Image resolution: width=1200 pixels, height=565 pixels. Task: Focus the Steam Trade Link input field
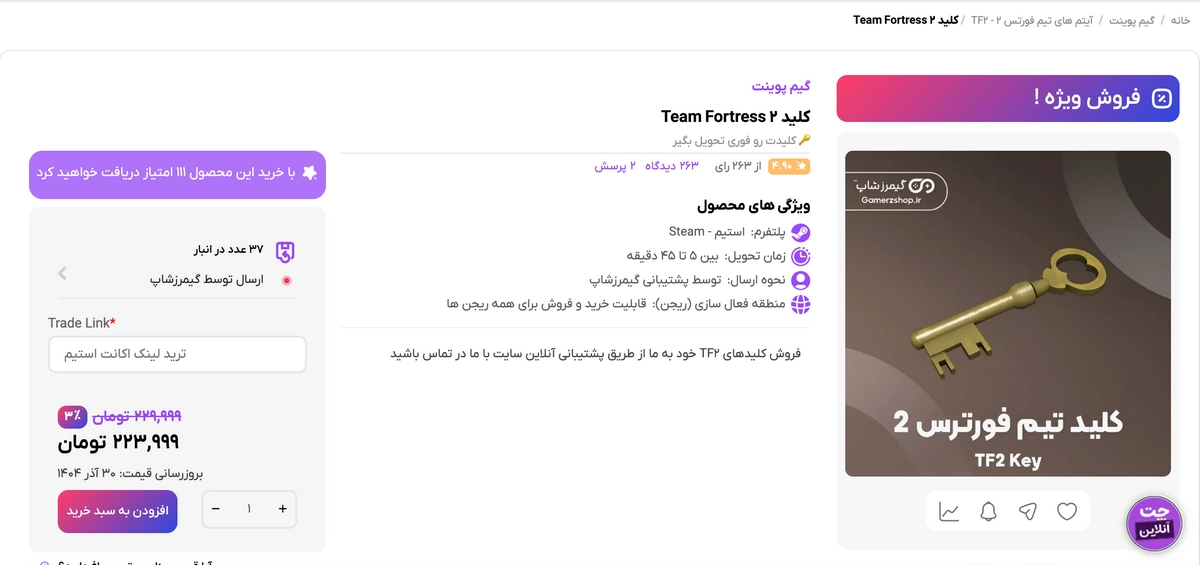(177, 354)
